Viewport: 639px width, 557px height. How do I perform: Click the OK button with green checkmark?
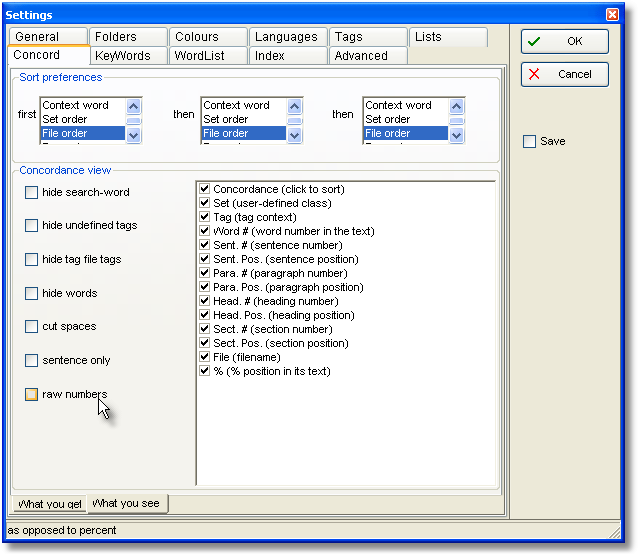564,41
